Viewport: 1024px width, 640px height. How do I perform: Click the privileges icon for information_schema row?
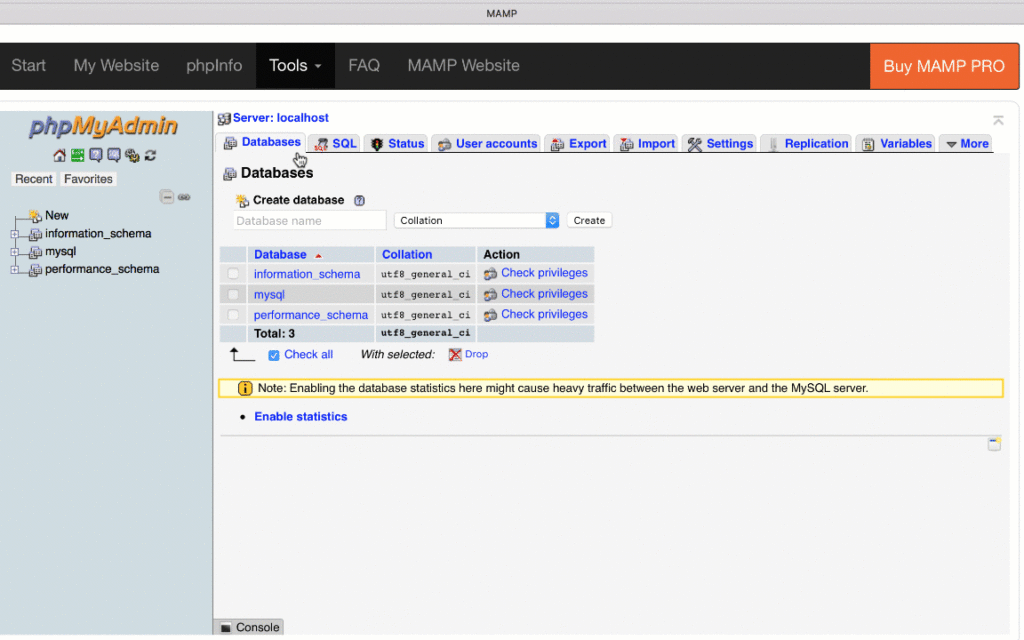pyautogui.click(x=490, y=274)
